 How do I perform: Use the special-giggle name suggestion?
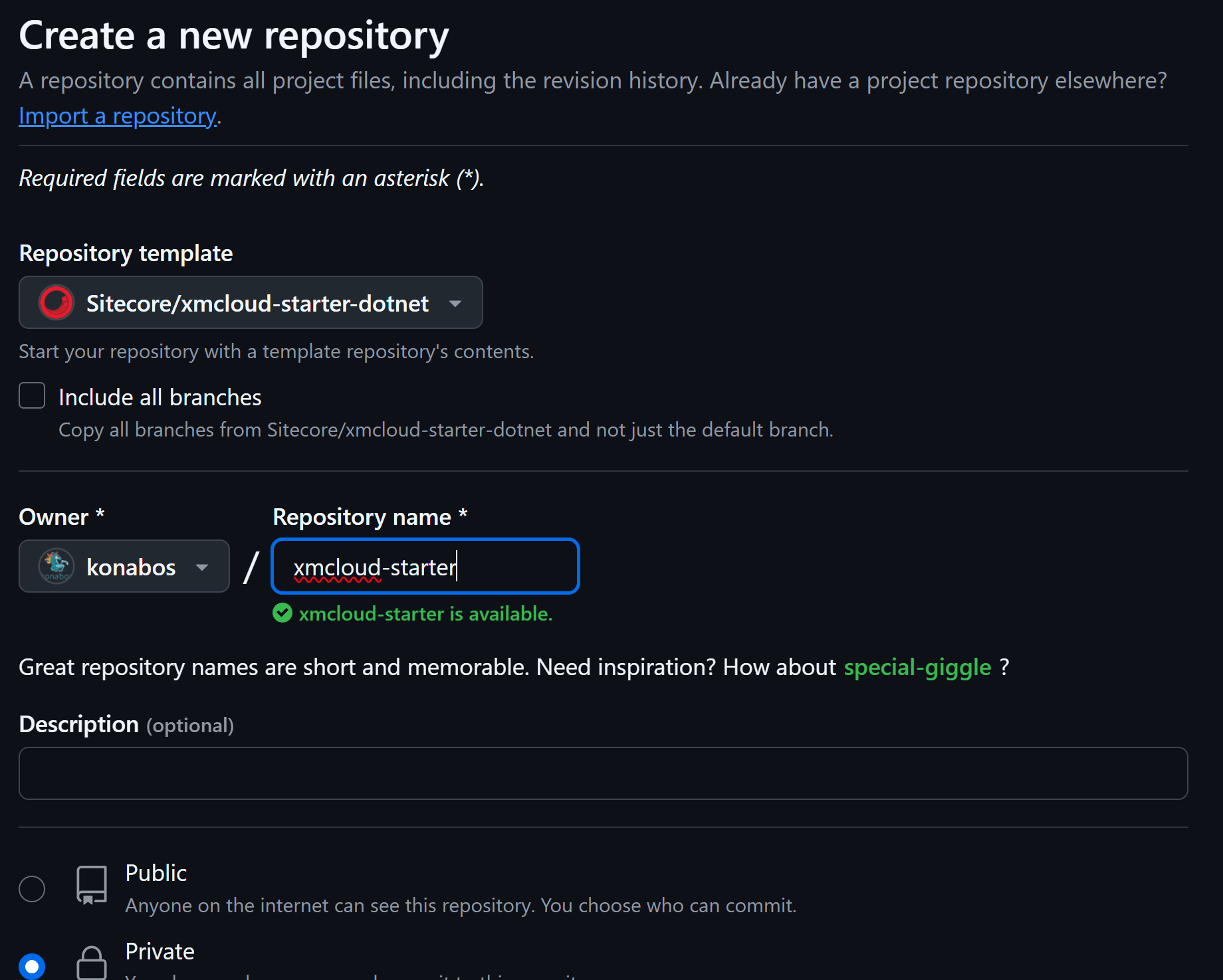(x=917, y=667)
